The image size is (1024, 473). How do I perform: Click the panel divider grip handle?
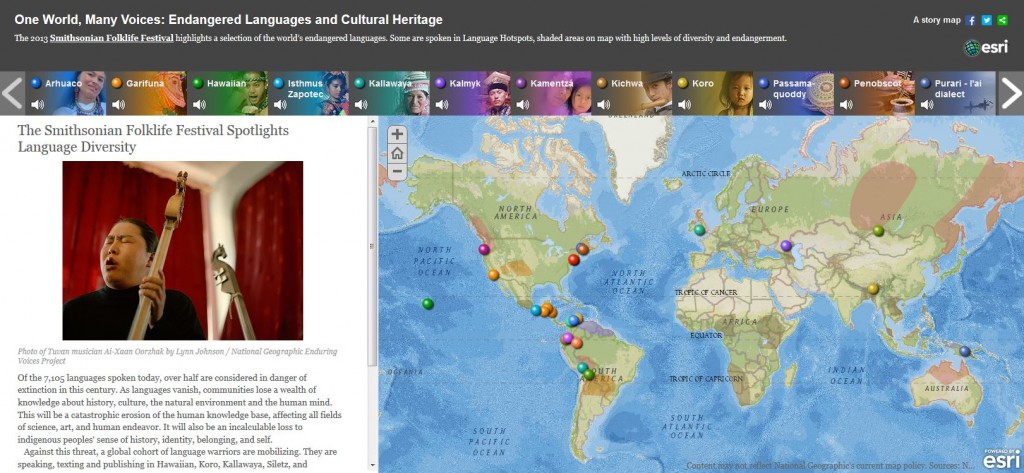(x=372, y=246)
